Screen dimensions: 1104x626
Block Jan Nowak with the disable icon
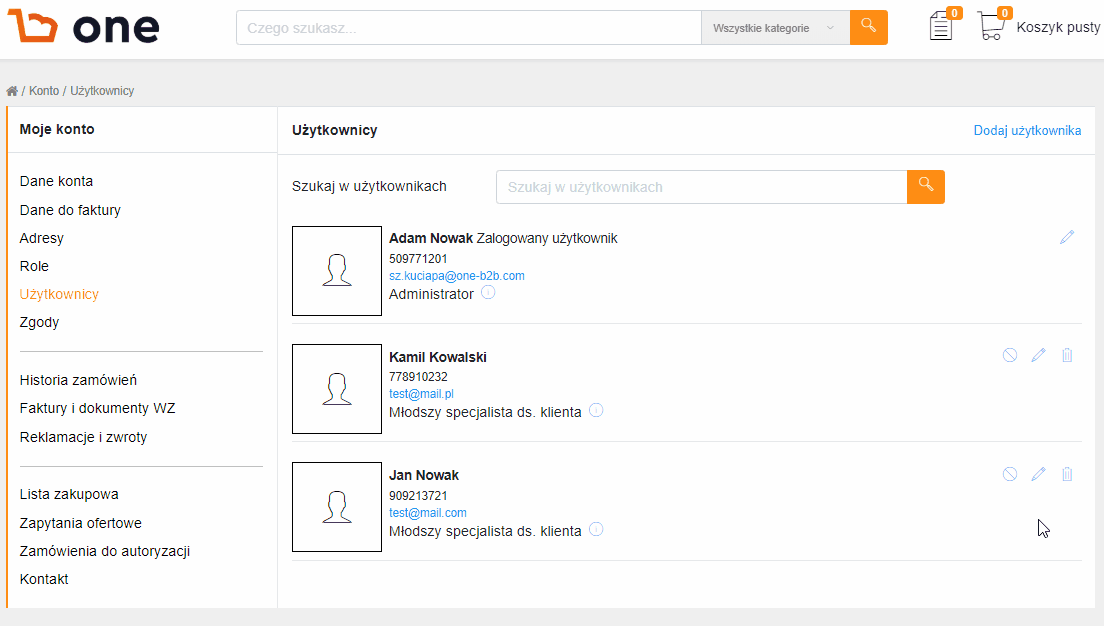[x=1010, y=474]
